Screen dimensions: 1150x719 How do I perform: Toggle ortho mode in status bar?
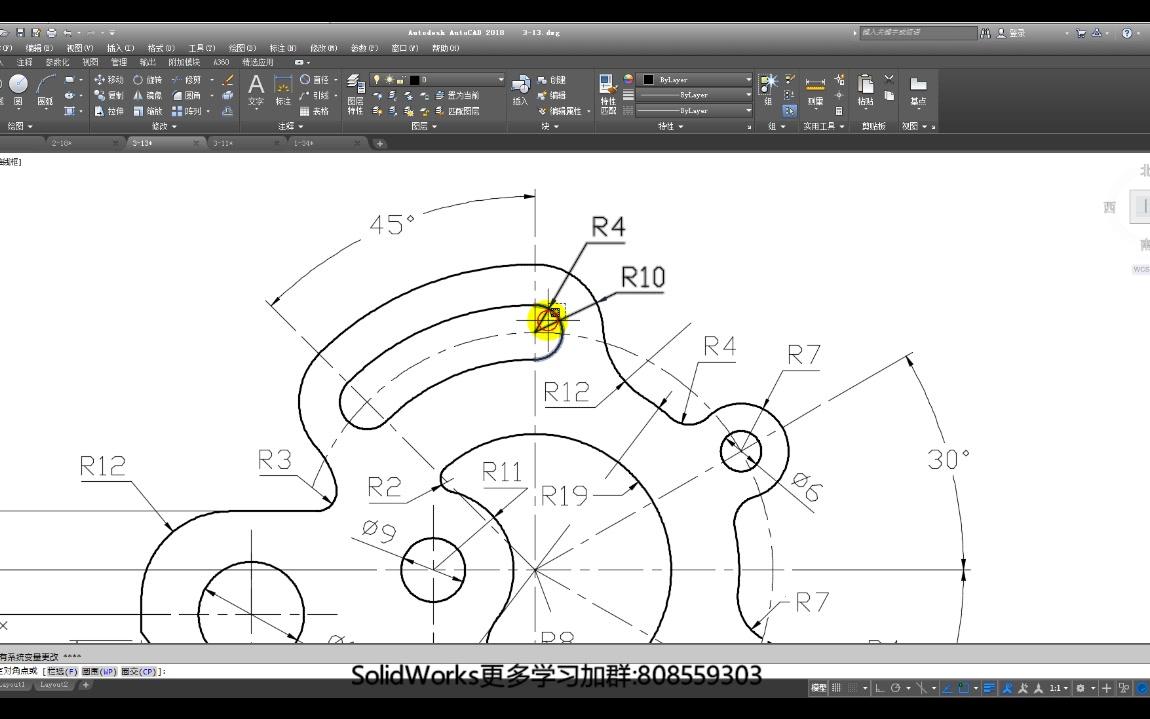pyautogui.click(x=879, y=687)
